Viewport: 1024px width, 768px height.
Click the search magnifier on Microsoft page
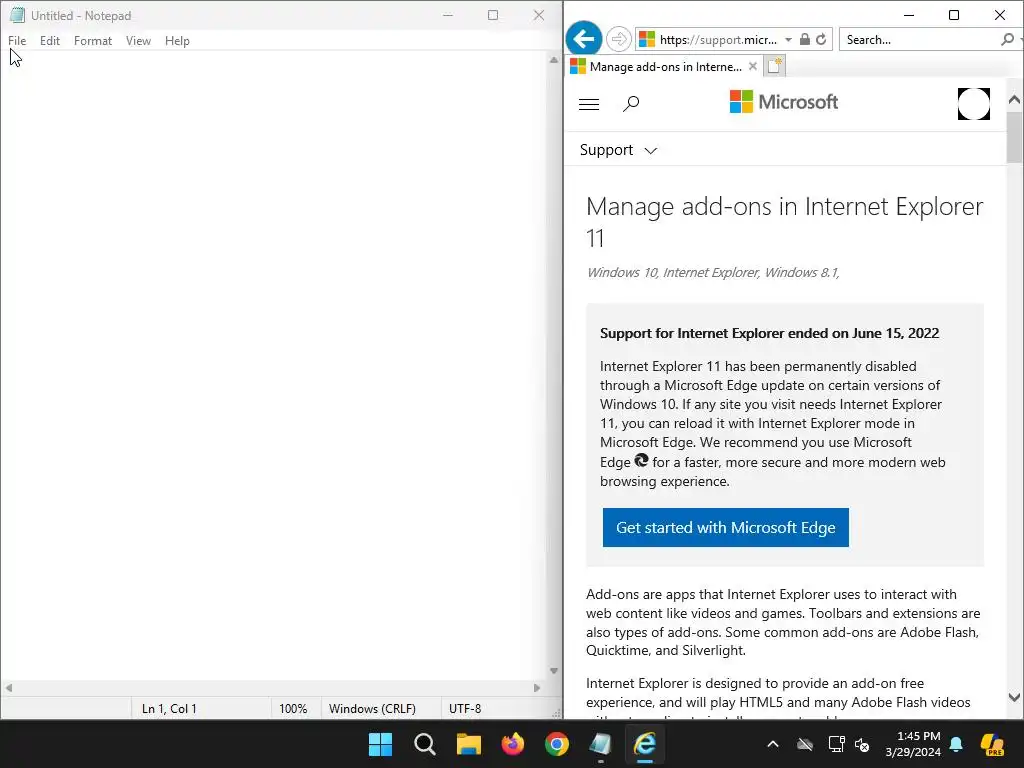pyautogui.click(x=631, y=104)
